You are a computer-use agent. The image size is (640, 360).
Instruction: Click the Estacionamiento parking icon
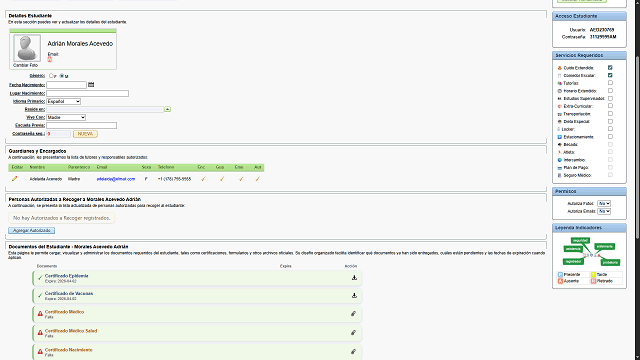(x=560, y=137)
